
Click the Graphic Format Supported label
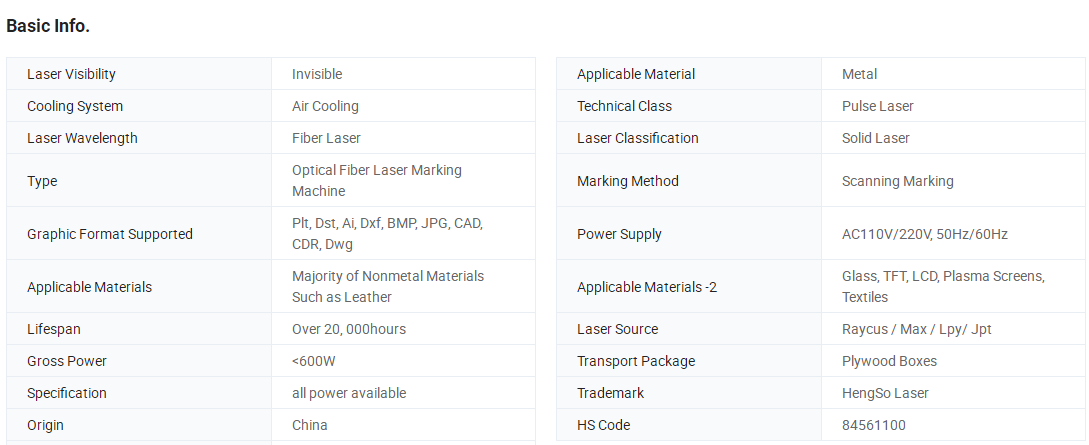tap(110, 234)
